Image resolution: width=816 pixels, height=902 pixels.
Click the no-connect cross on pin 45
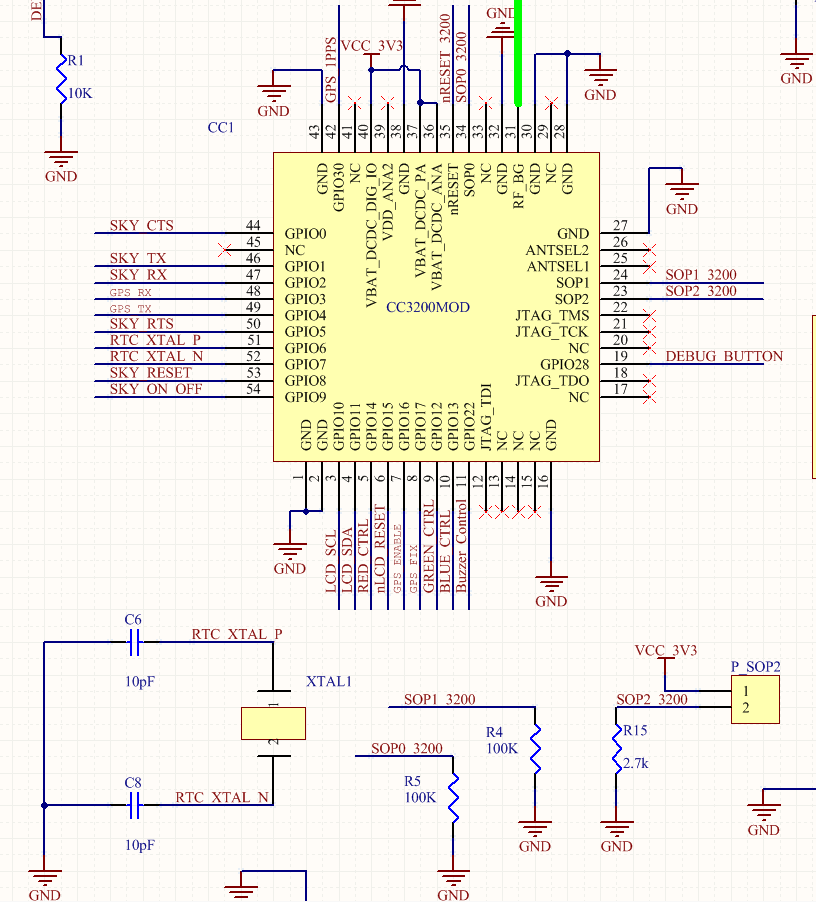point(225,250)
